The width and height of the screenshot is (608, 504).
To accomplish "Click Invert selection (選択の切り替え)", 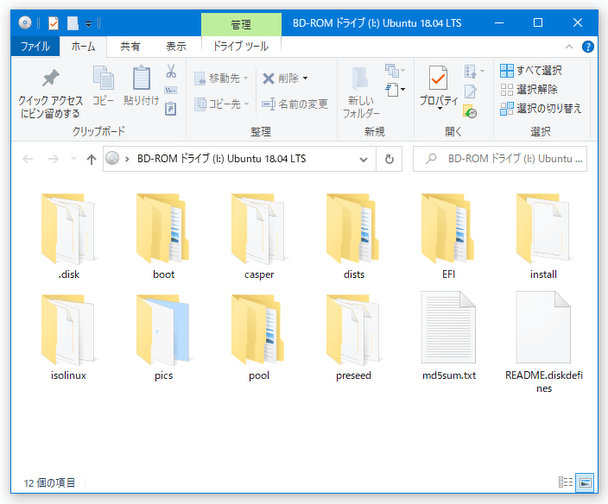I will click(x=541, y=109).
